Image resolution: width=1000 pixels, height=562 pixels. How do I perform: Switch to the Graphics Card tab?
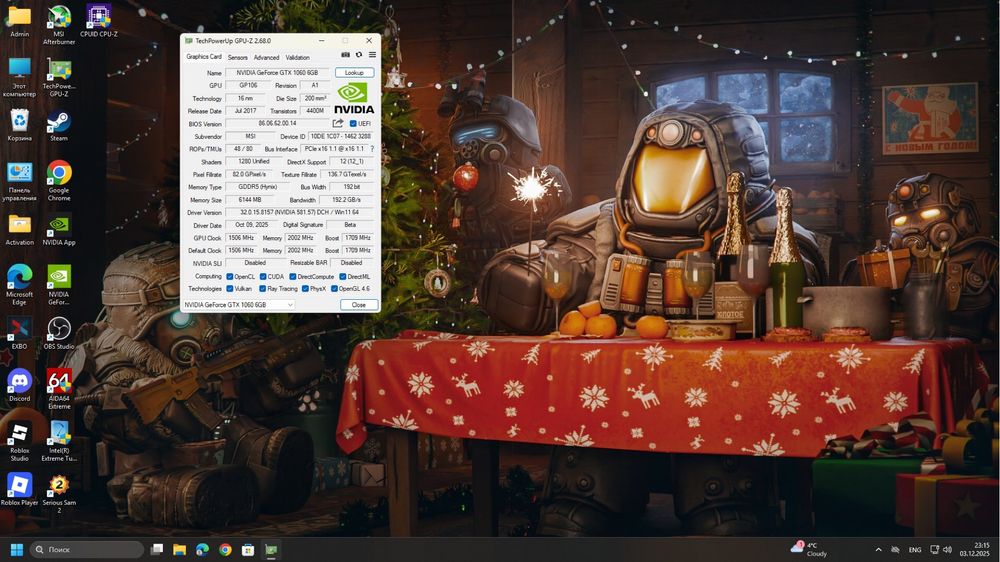[204, 57]
